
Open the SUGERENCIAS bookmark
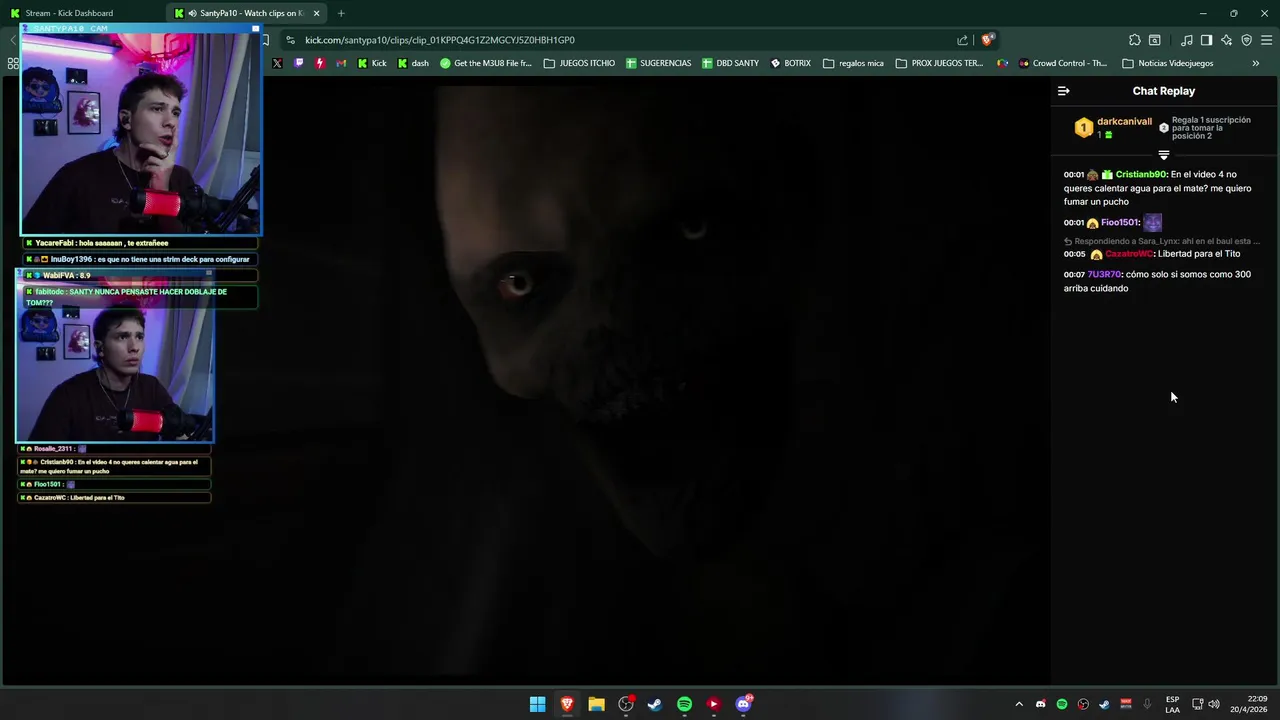[658, 63]
